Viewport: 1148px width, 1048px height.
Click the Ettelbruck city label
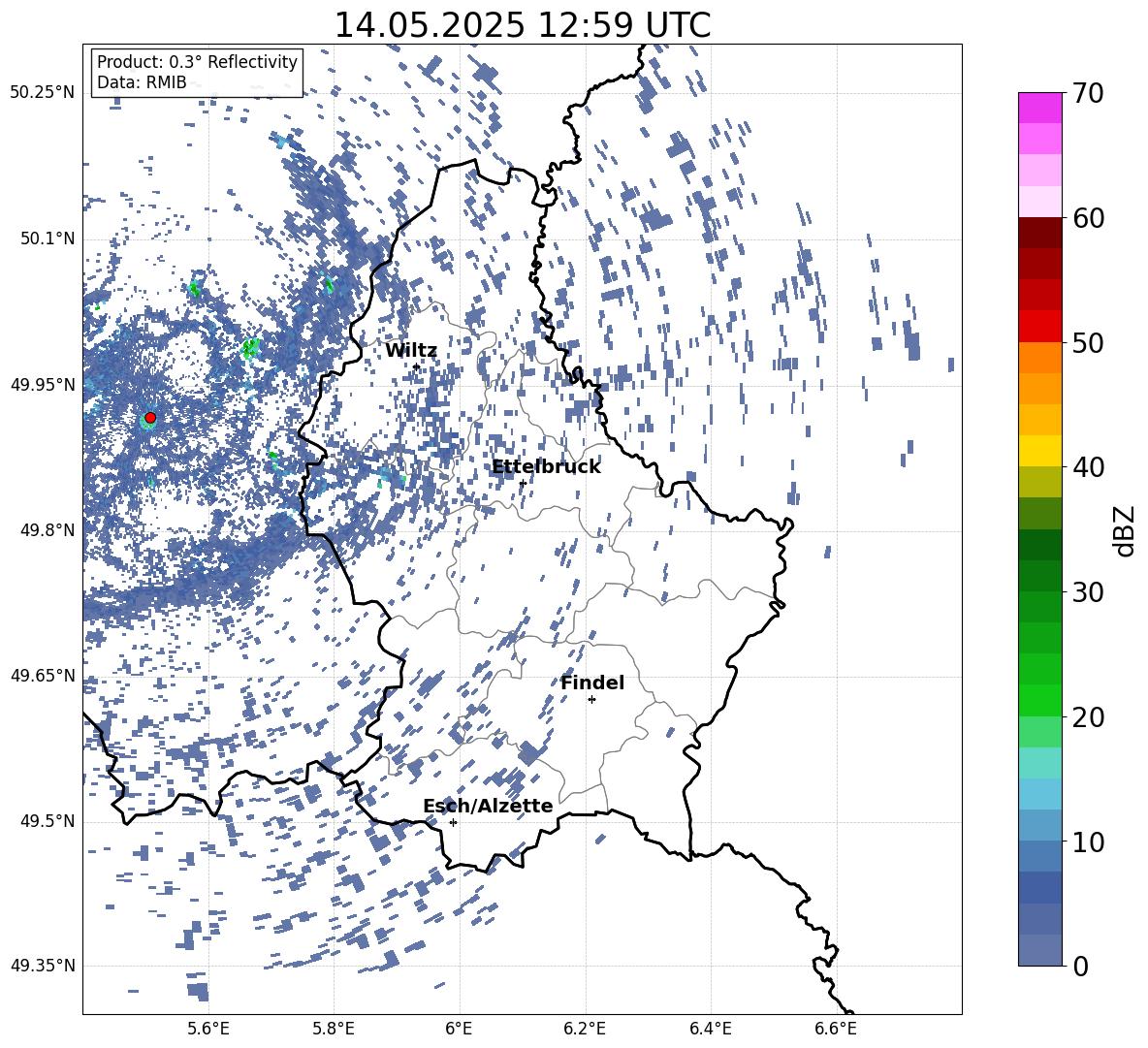pyautogui.click(x=546, y=467)
